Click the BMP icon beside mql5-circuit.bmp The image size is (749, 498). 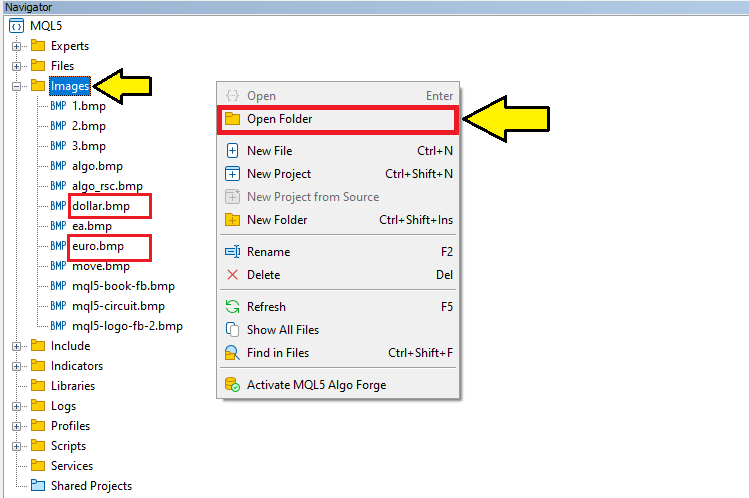(58, 306)
